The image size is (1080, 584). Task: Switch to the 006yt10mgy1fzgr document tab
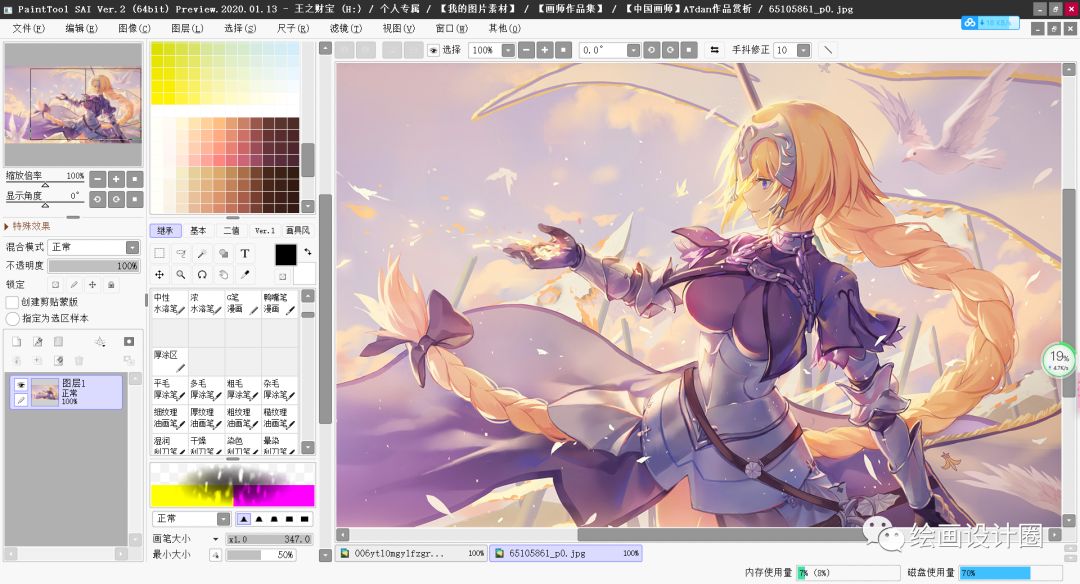pos(411,553)
